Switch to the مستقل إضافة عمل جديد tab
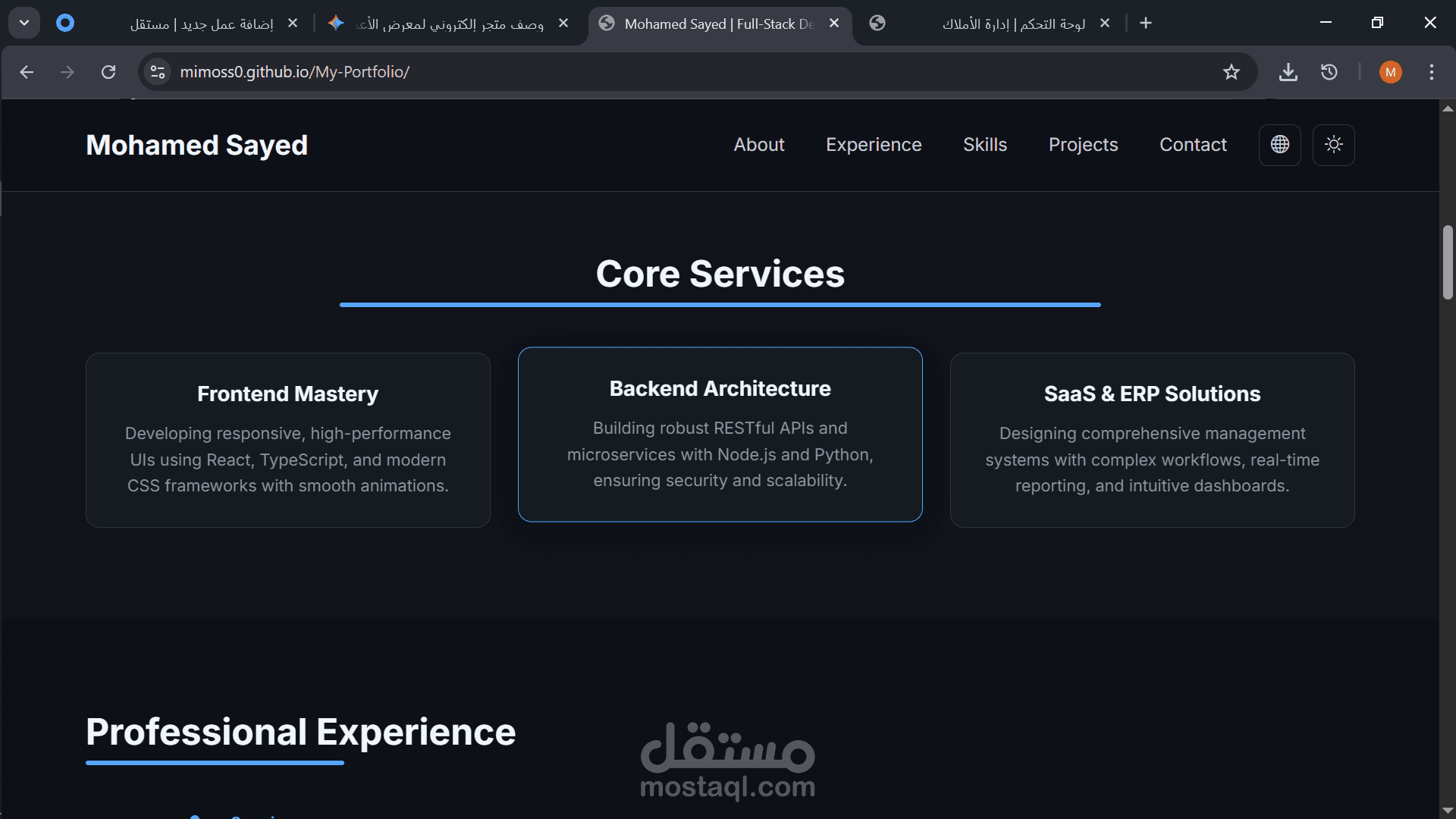 (201, 24)
